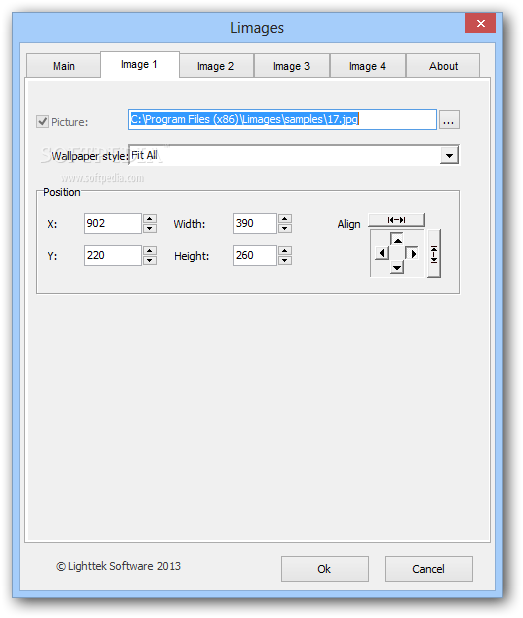
Task: Expand the Wallpaper style dropdown arrow
Action: click(x=449, y=155)
